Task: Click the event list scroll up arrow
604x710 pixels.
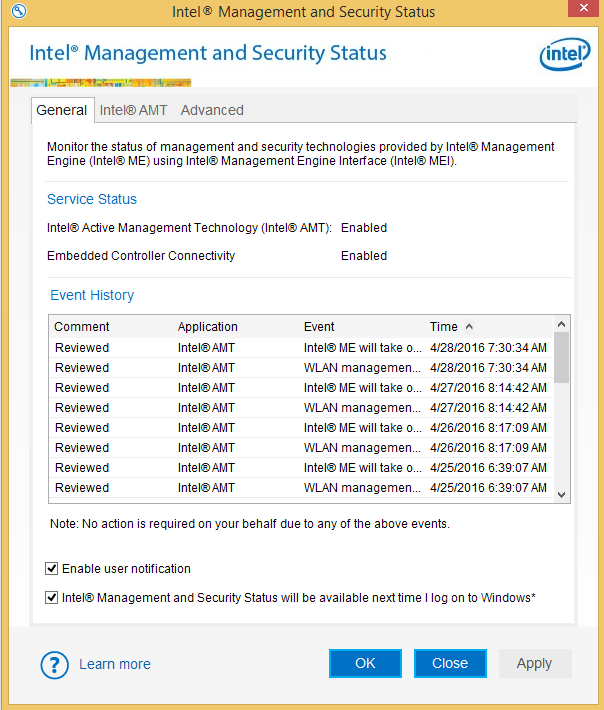Action: (x=561, y=325)
